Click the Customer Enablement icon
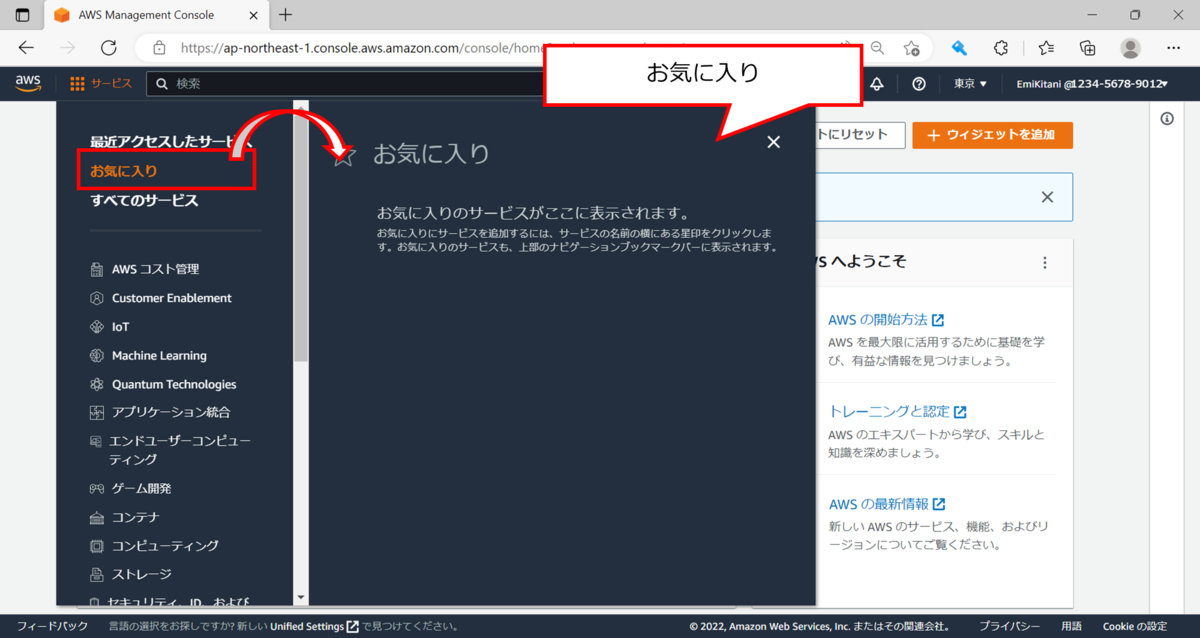 click(x=97, y=298)
